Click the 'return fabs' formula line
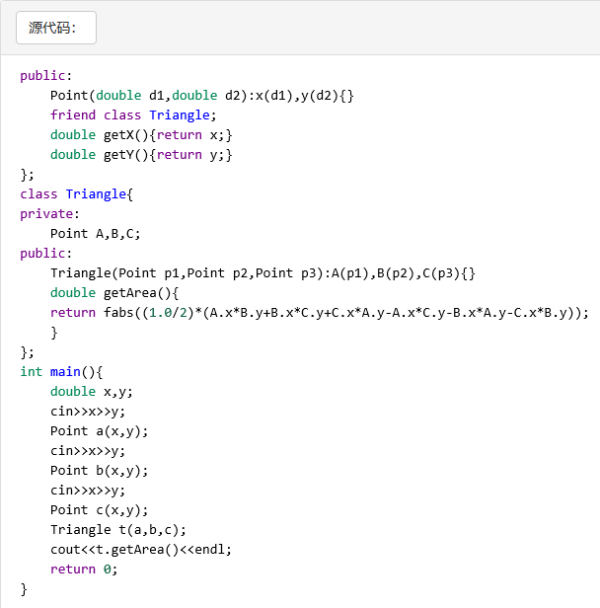This screenshot has height=608, width=600. point(319,312)
